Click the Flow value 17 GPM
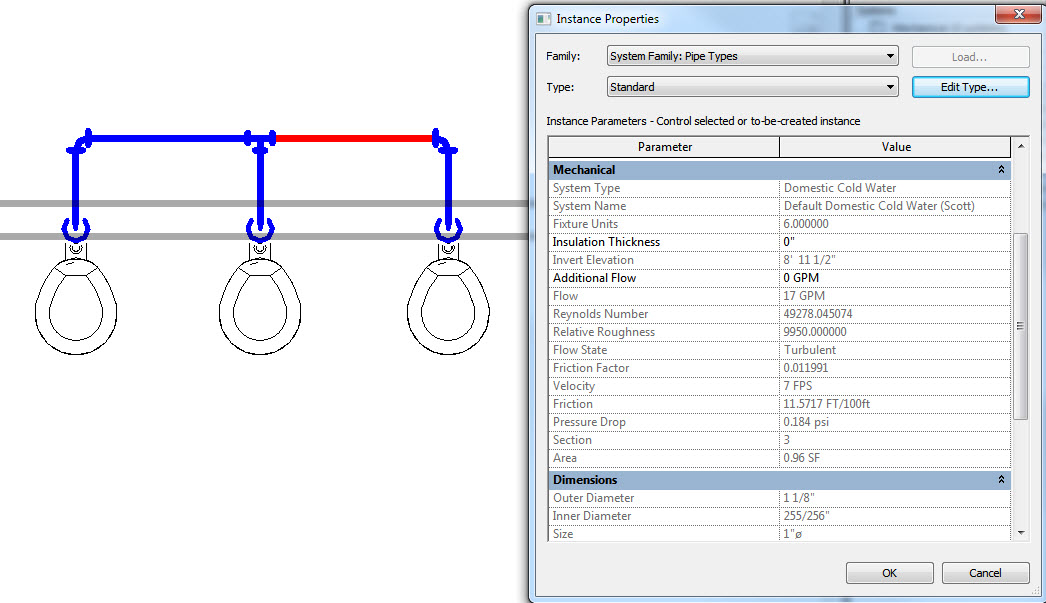Screen dimensions: 1046x603 [x=895, y=296]
